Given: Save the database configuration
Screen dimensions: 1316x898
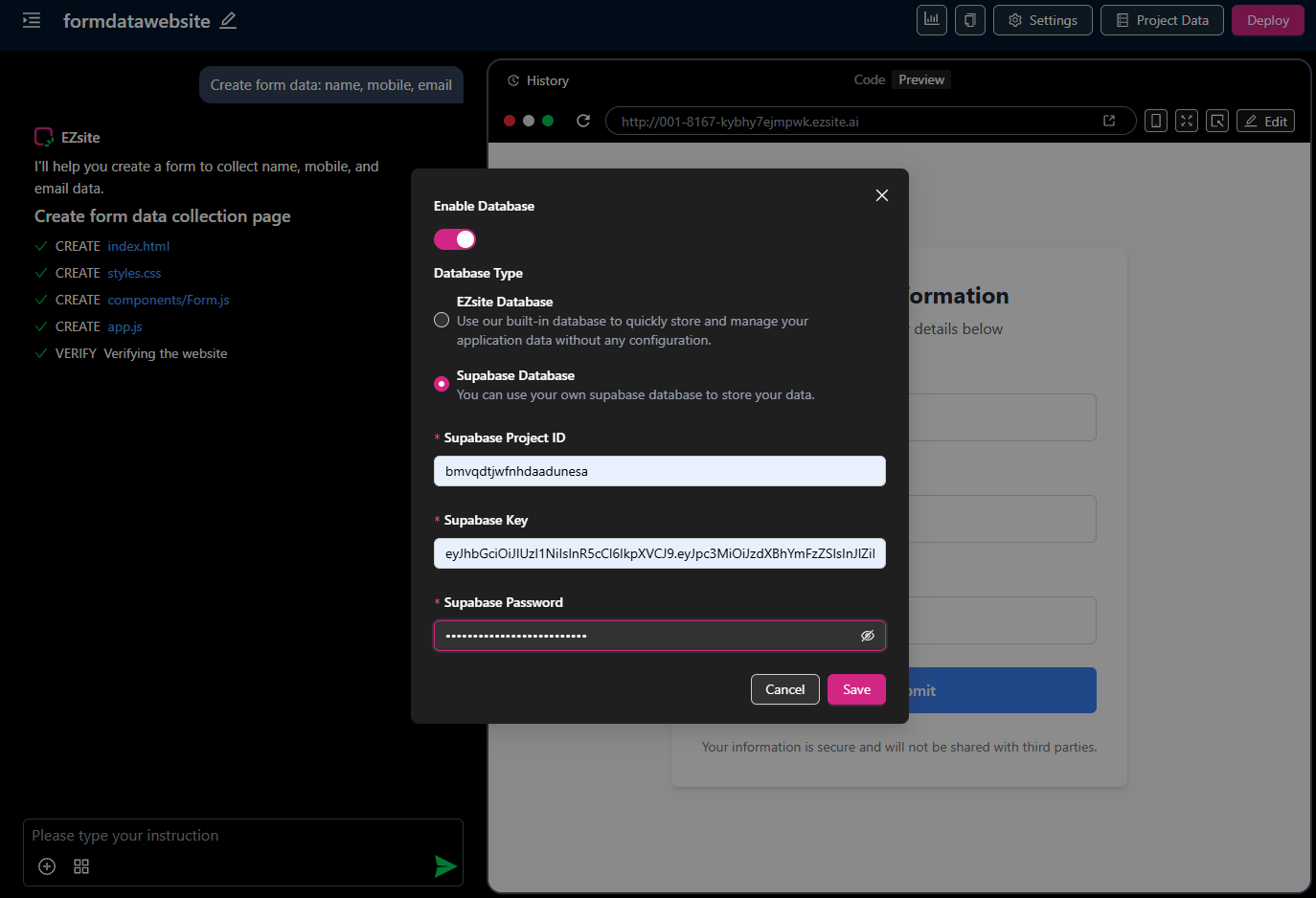Looking at the screenshot, I should pyautogui.click(x=856, y=689).
